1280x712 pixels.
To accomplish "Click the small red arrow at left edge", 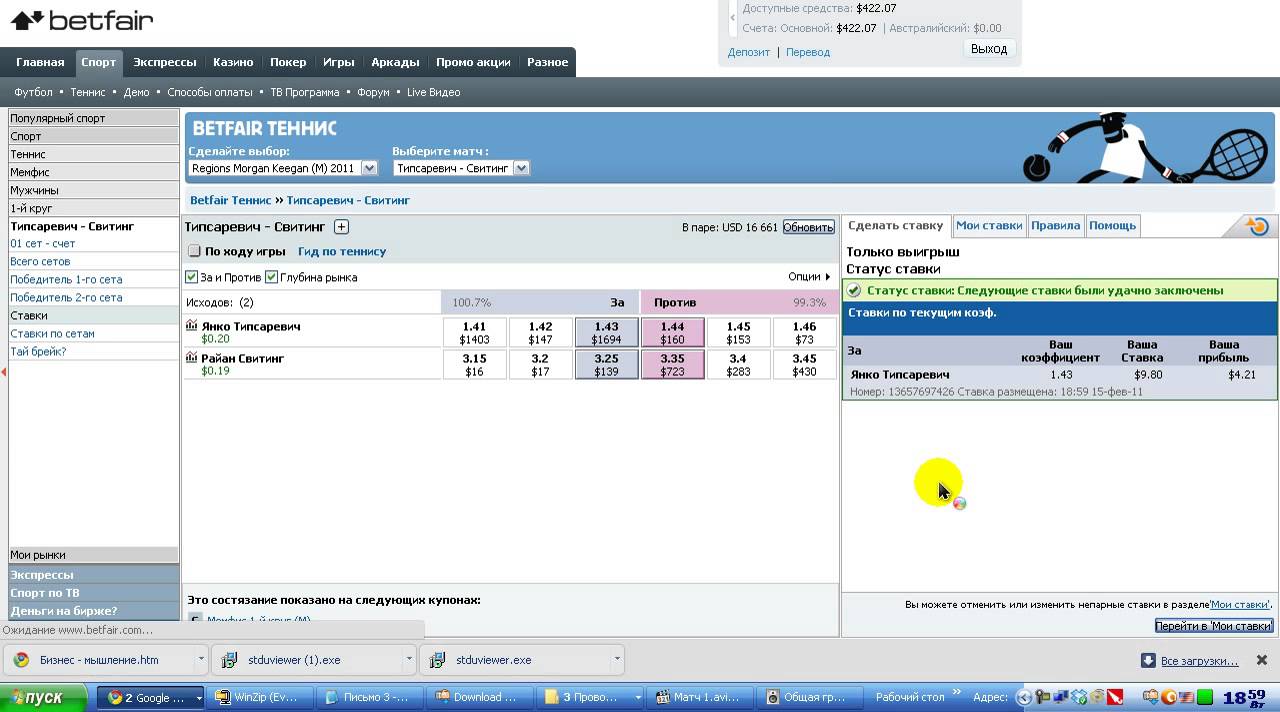I will click(x=4, y=372).
